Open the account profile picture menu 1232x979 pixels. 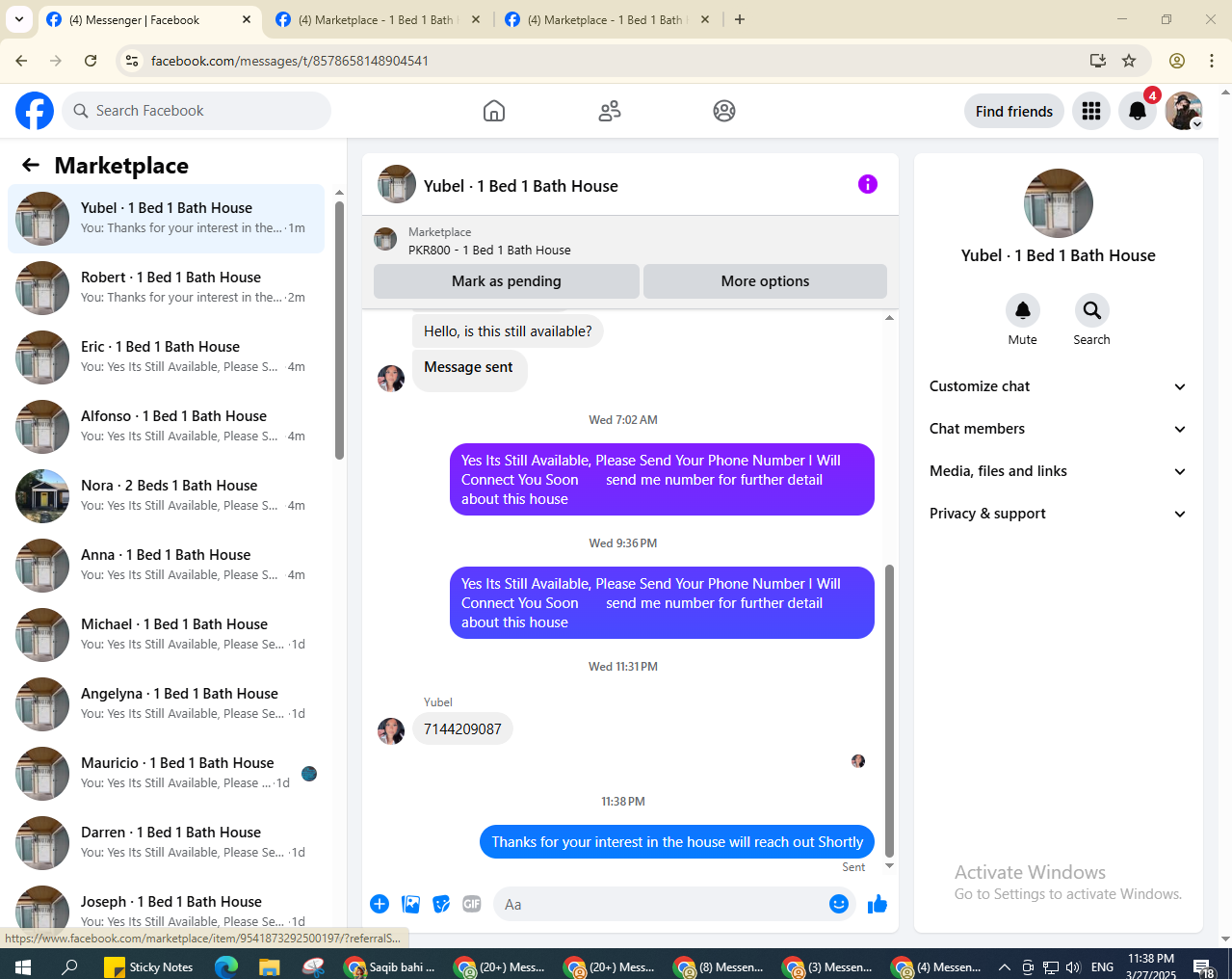[x=1184, y=111]
